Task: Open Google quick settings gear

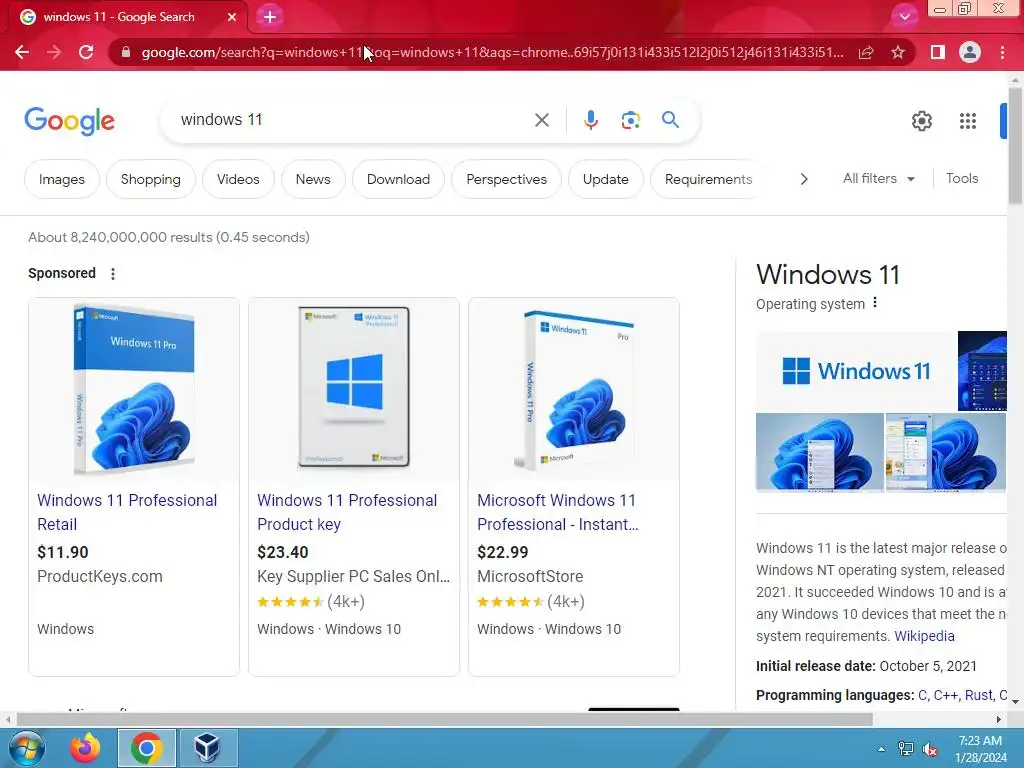Action: [x=921, y=121]
